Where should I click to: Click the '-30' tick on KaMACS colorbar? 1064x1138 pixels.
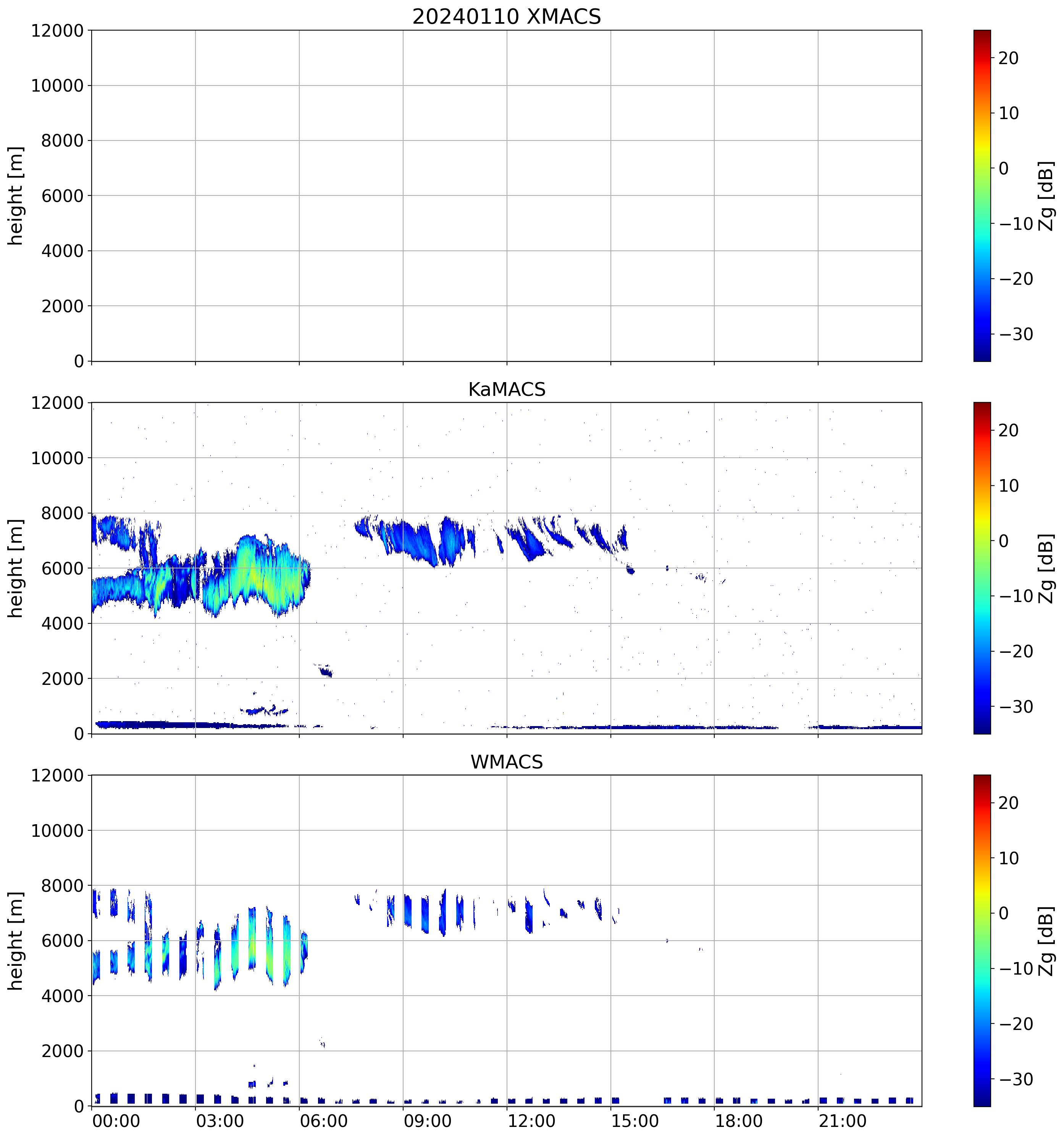[1016, 706]
